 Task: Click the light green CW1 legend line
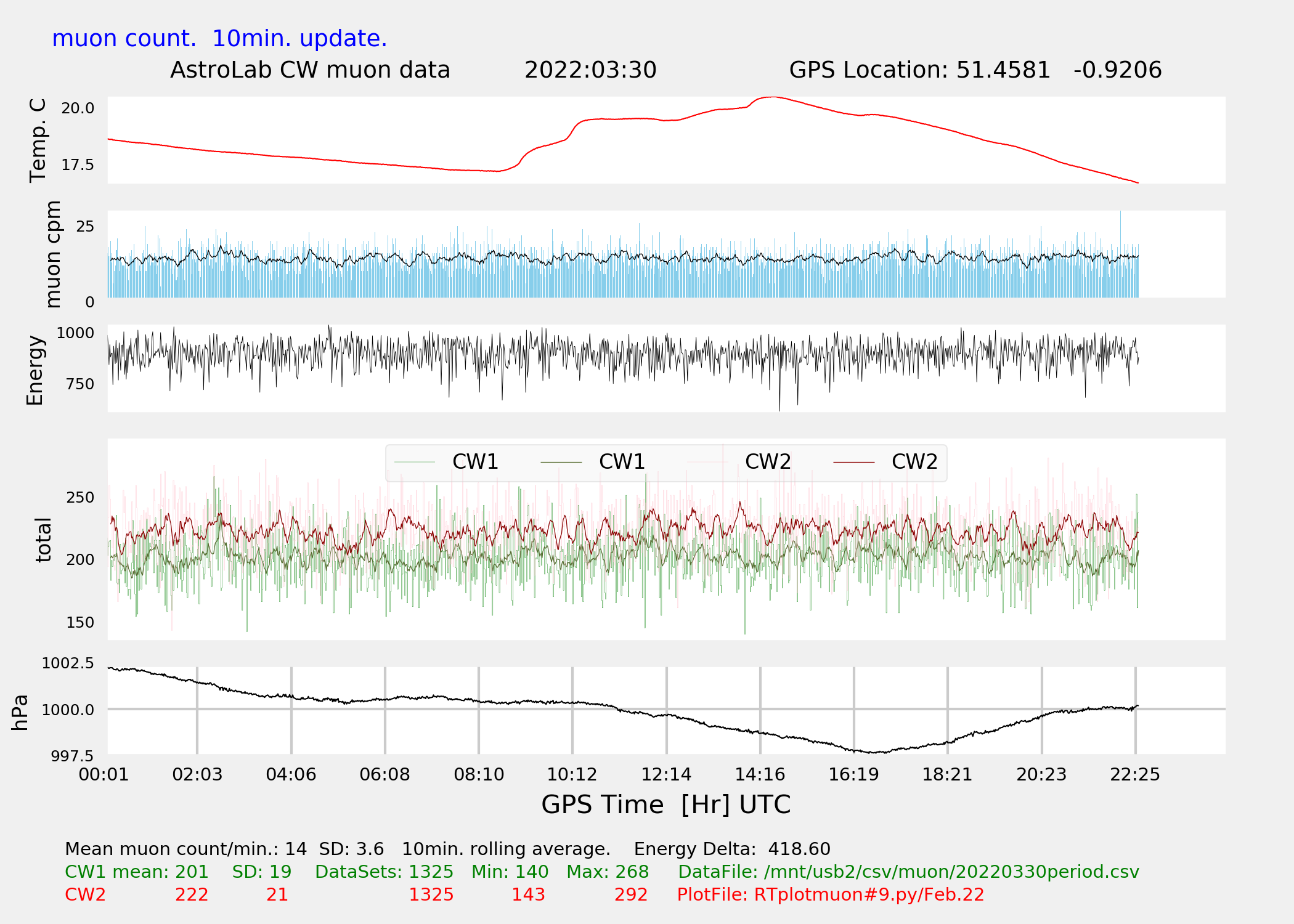415,462
